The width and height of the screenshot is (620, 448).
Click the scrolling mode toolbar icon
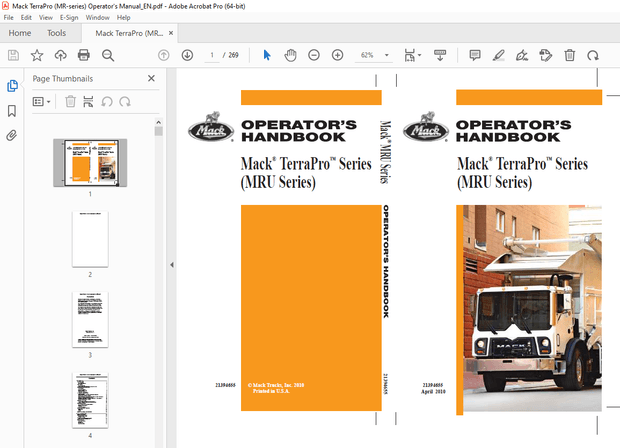tap(440, 55)
